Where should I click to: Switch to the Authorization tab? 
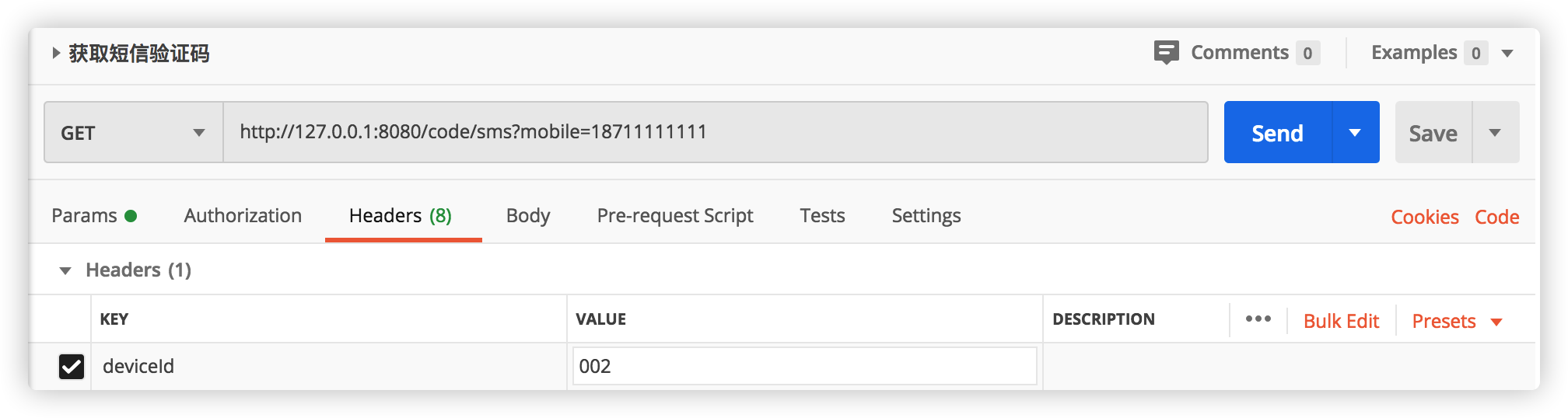click(x=243, y=216)
